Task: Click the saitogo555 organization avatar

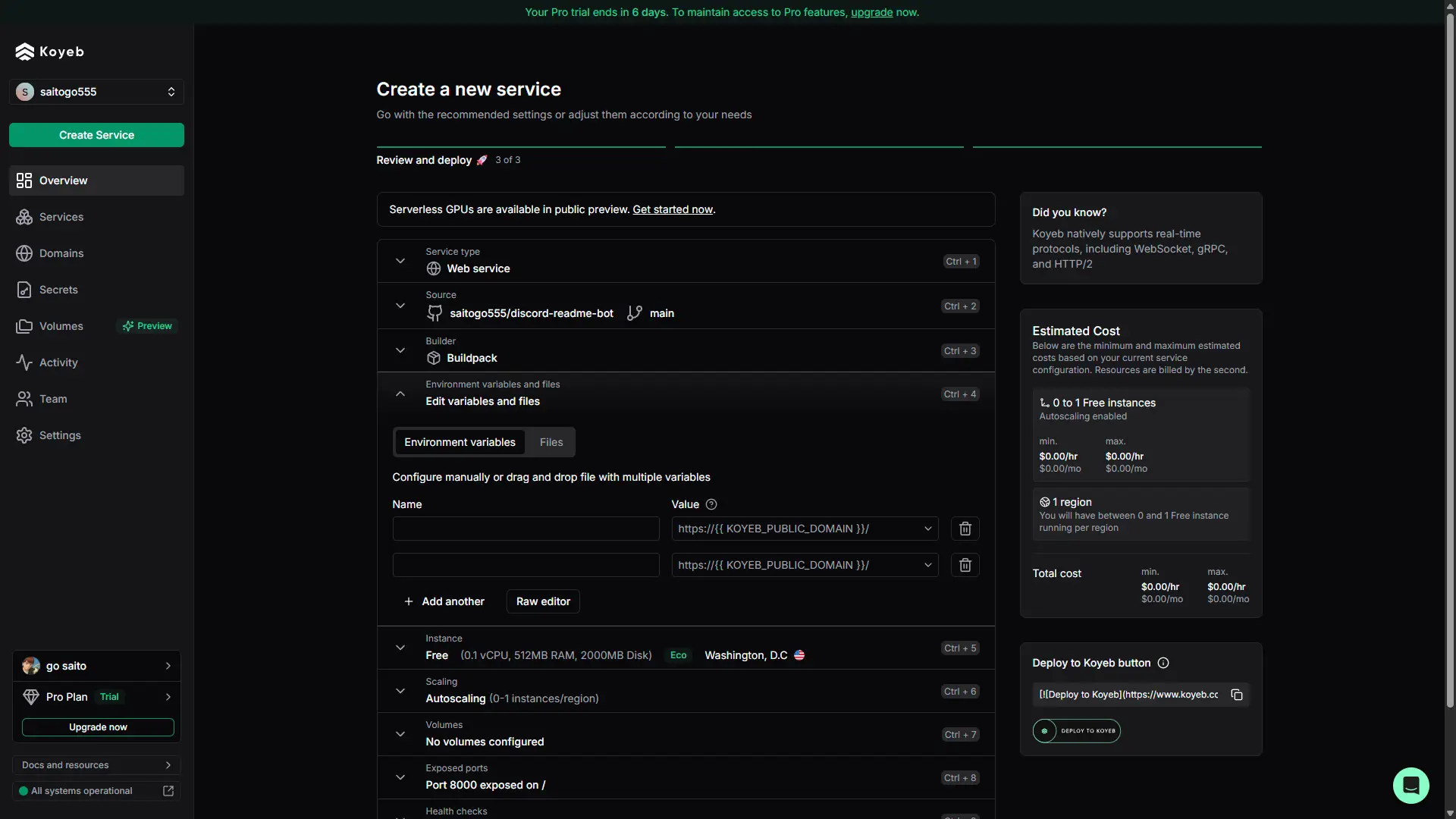Action: coord(25,92)
